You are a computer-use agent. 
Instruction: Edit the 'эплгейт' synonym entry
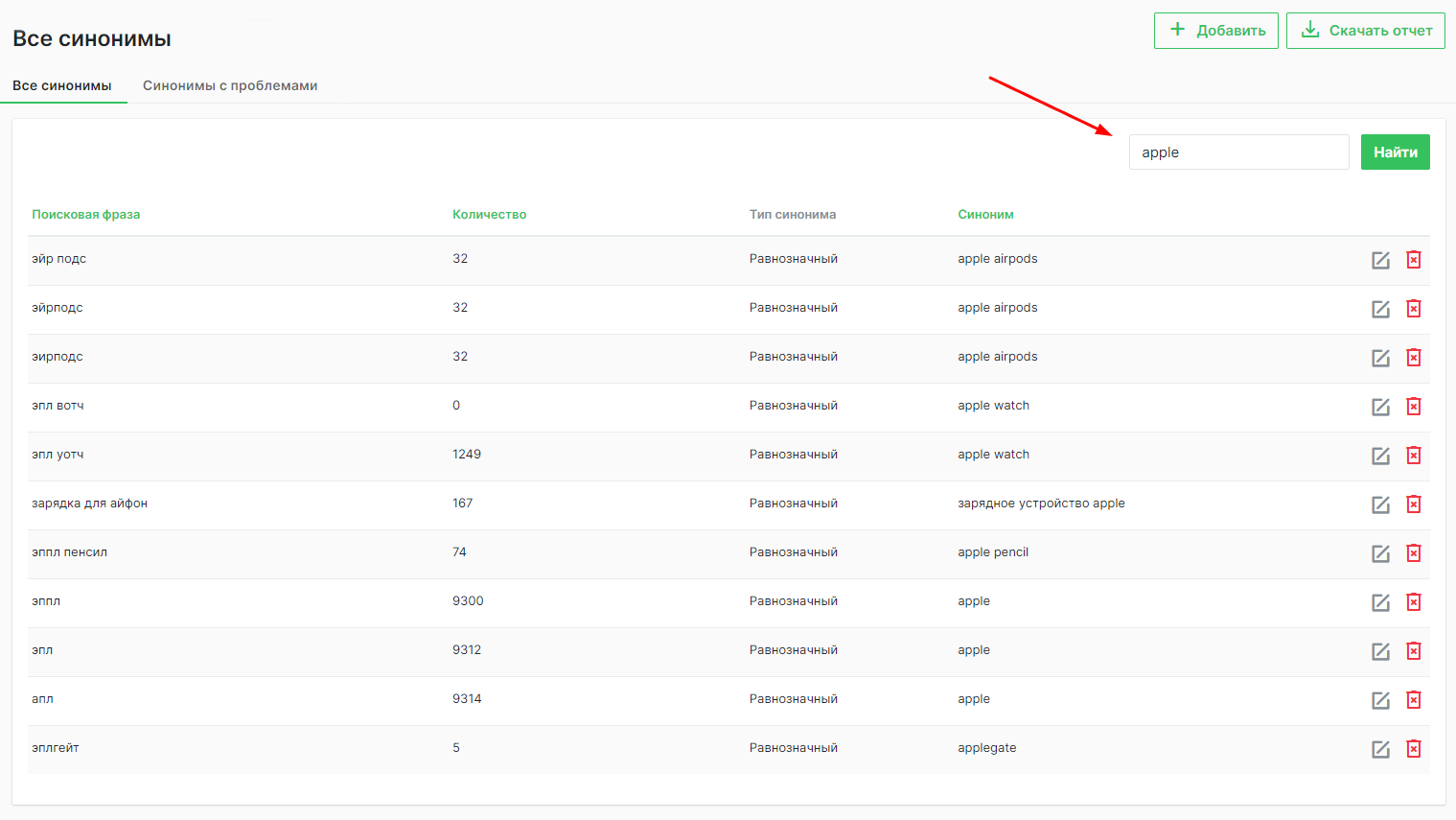tap(1380, 749)
